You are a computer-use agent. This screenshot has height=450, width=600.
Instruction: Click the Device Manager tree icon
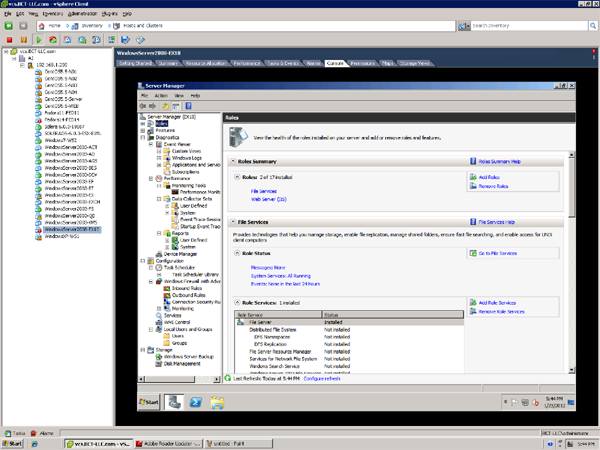tap(159, 254)
